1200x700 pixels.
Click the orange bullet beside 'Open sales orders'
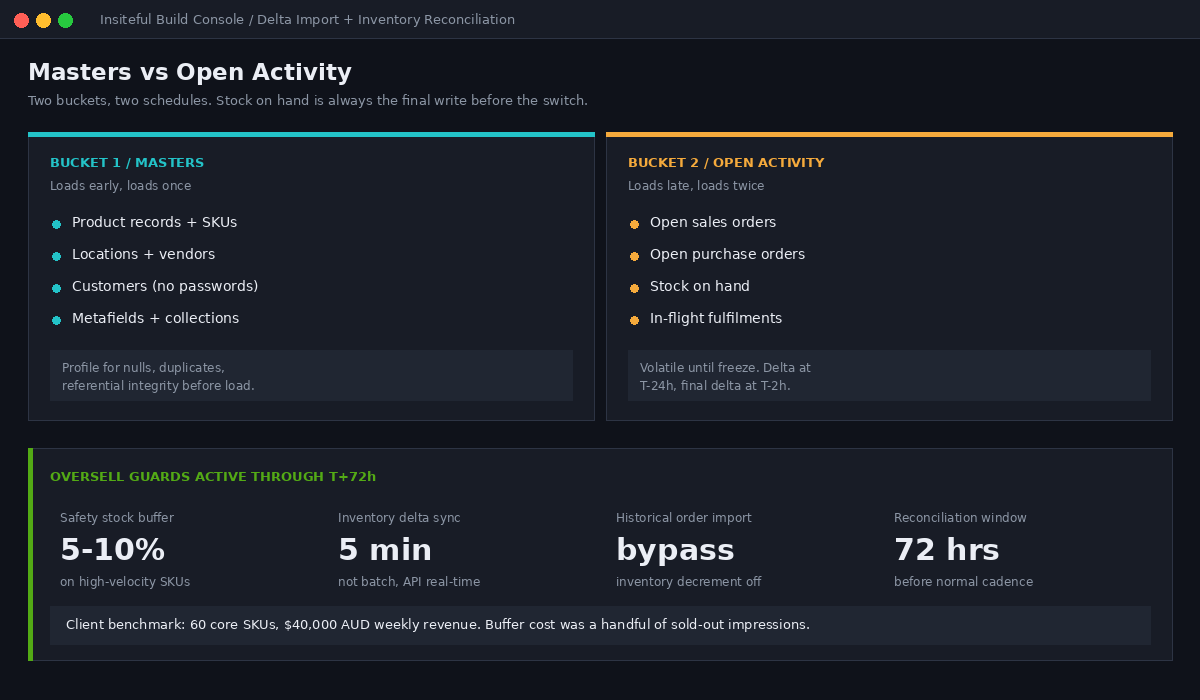coord(634,224)
